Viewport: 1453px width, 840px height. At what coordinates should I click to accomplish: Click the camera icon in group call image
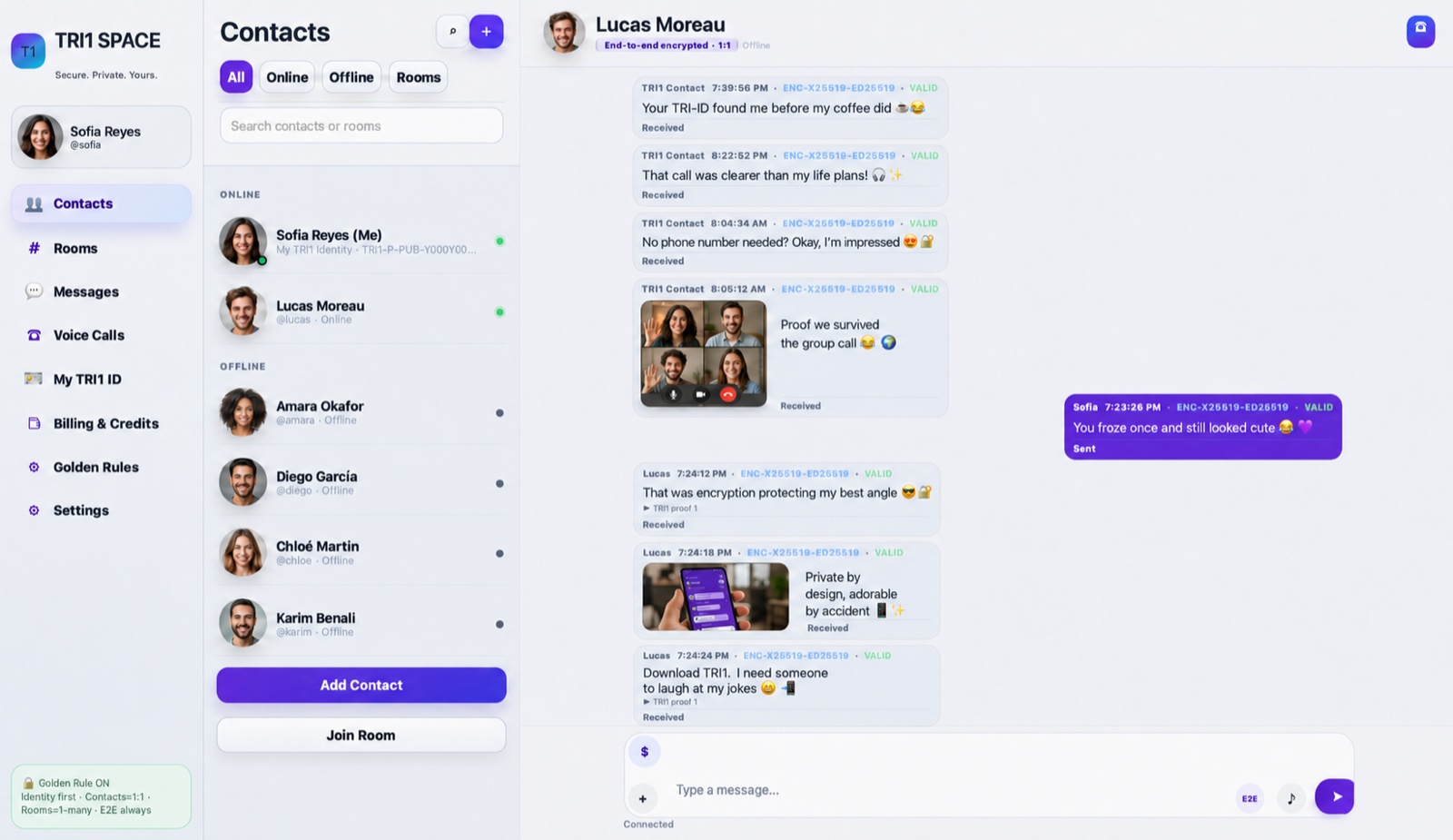pyautogui.click(x=700, y=394)
